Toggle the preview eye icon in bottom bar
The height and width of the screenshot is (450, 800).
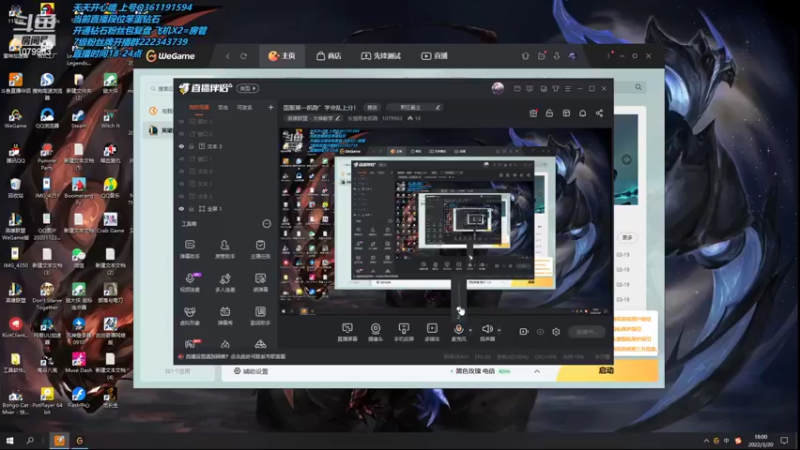pos(540,332)
